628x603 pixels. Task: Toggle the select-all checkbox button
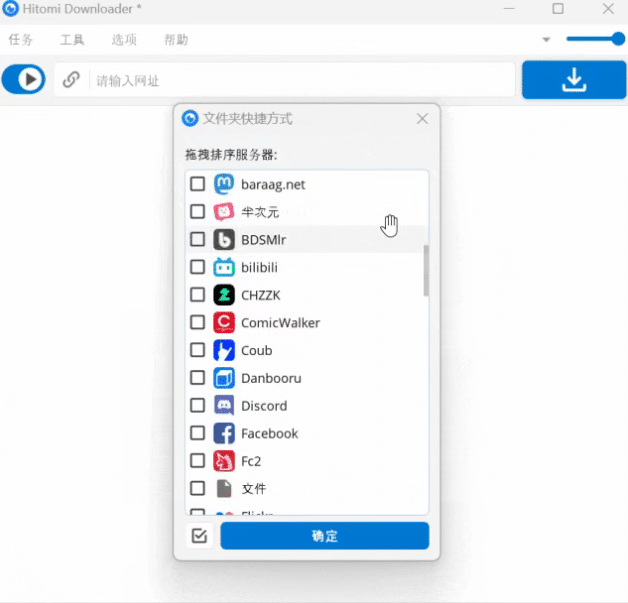(x=199, y=536)
